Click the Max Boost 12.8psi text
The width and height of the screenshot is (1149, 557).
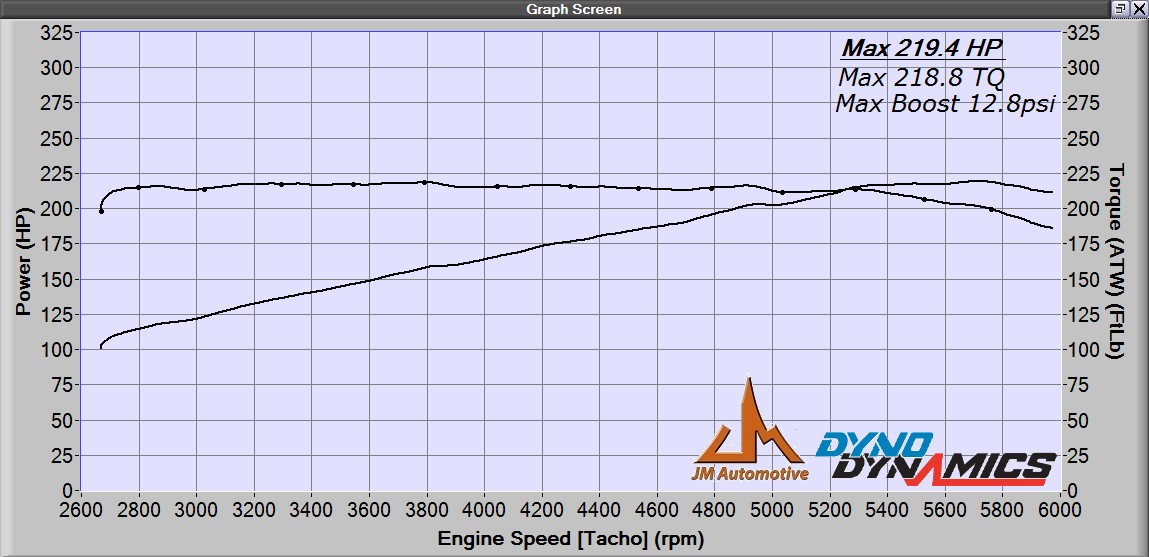pyautogui.click(x=945, y=104)
